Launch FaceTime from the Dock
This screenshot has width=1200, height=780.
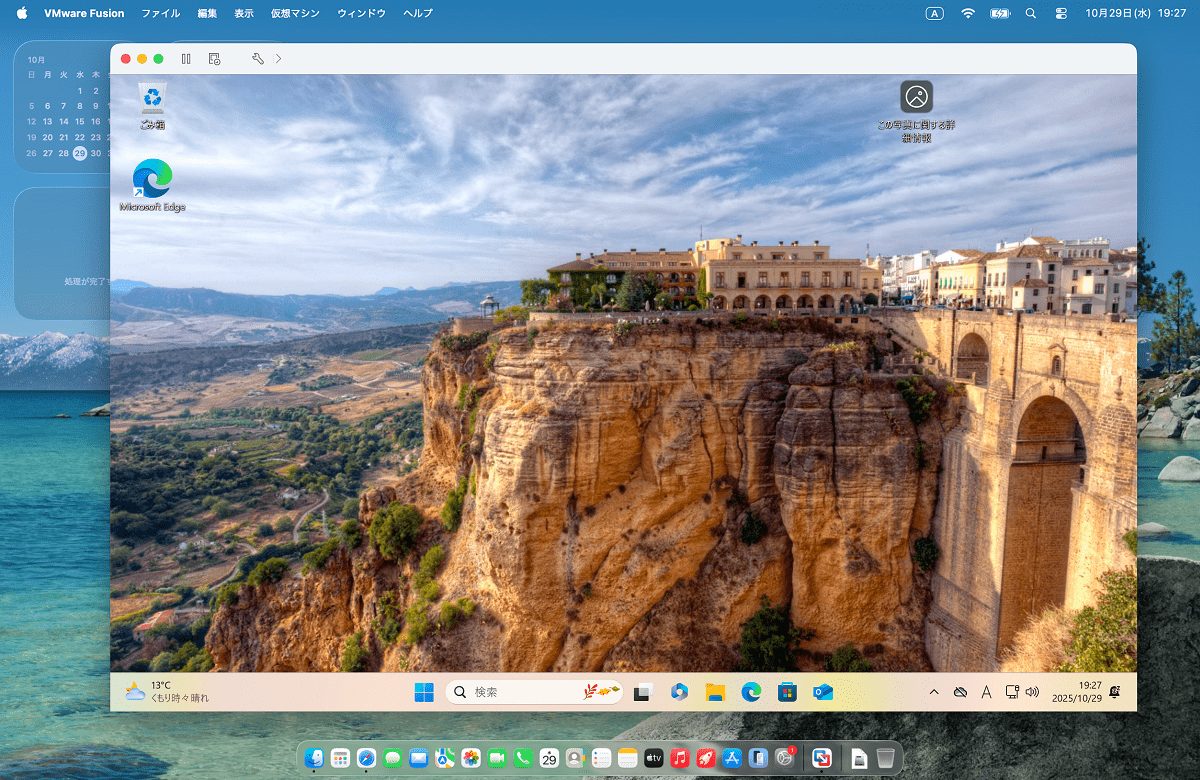pos(496,758)
